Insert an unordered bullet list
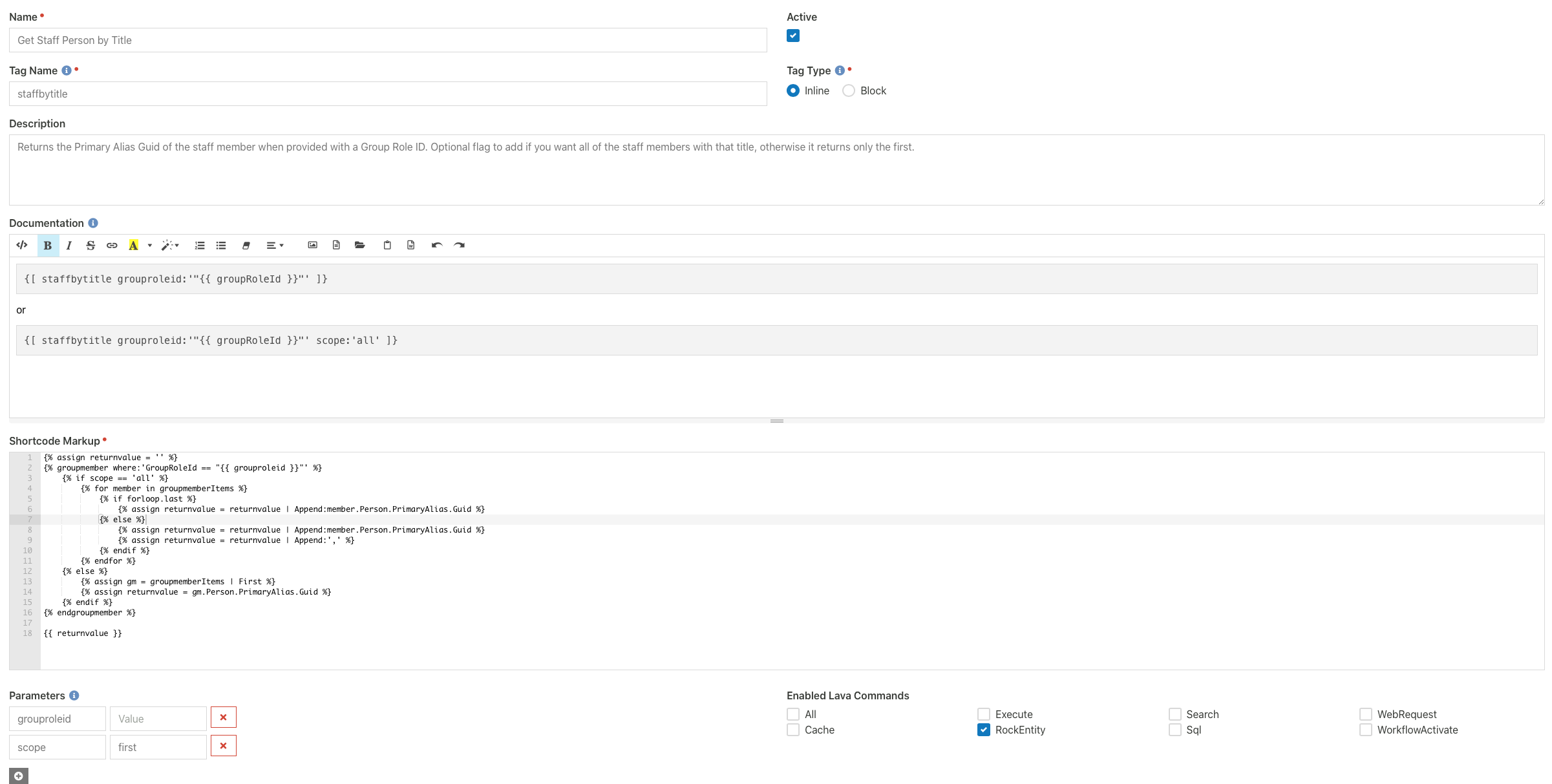 pos(221,245)
